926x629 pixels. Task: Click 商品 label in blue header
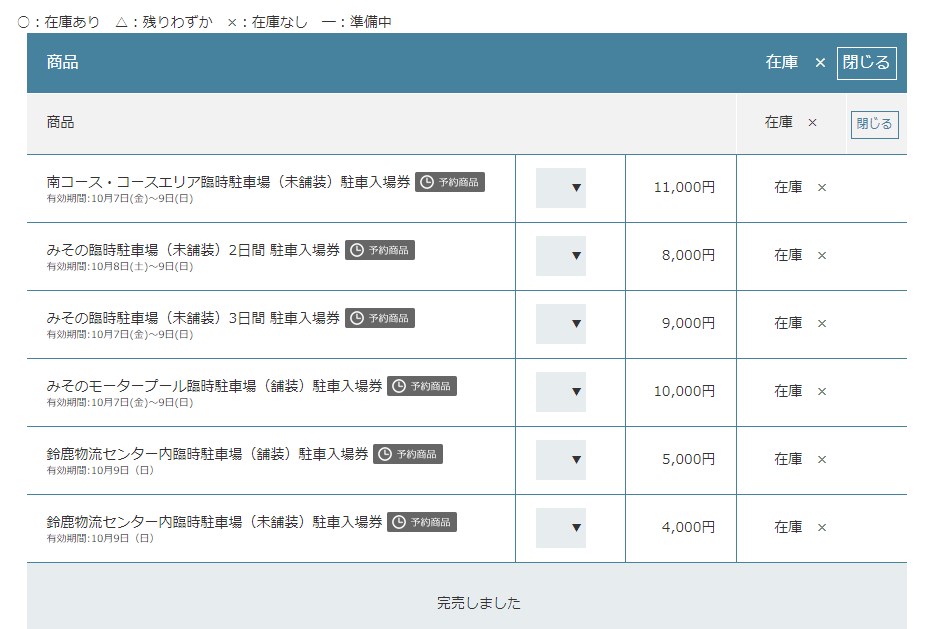click(x=63, y=62)
